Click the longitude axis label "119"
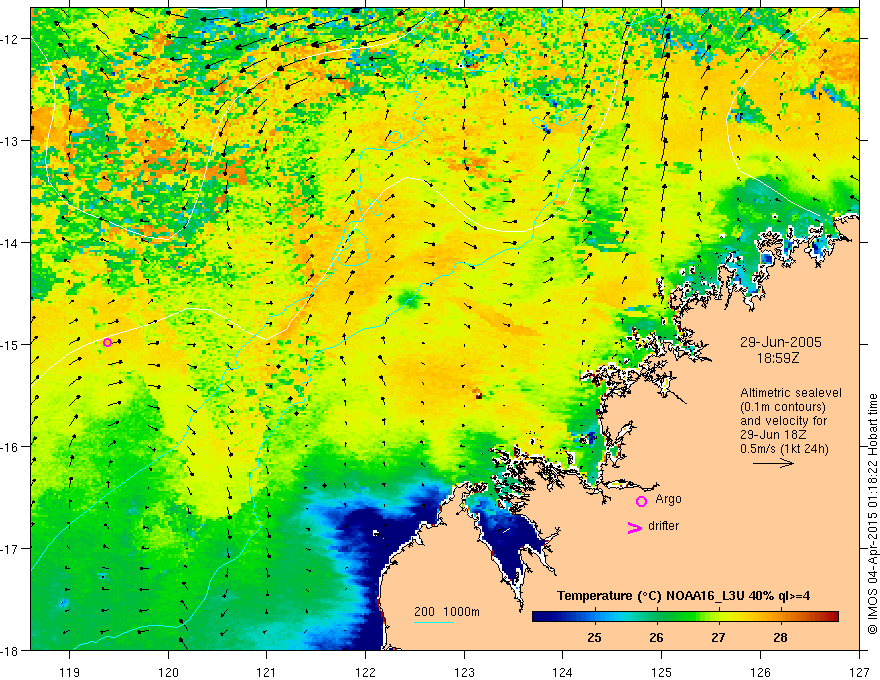 tap(70, 672)
